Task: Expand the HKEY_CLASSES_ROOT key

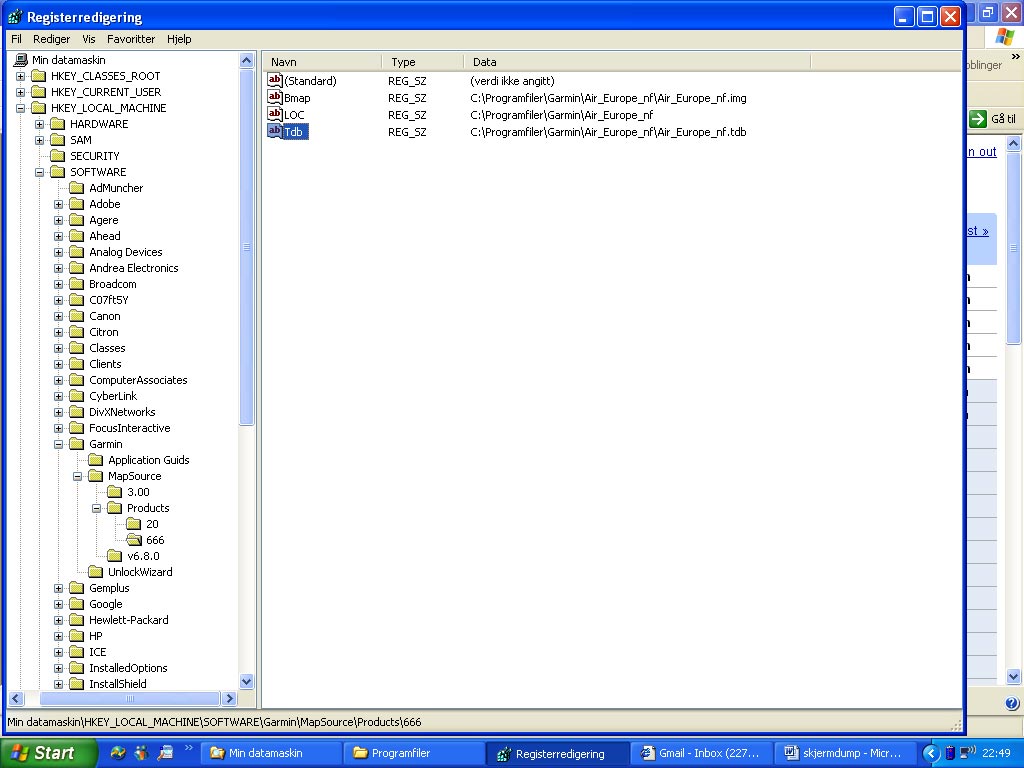Action: [20, 76]
